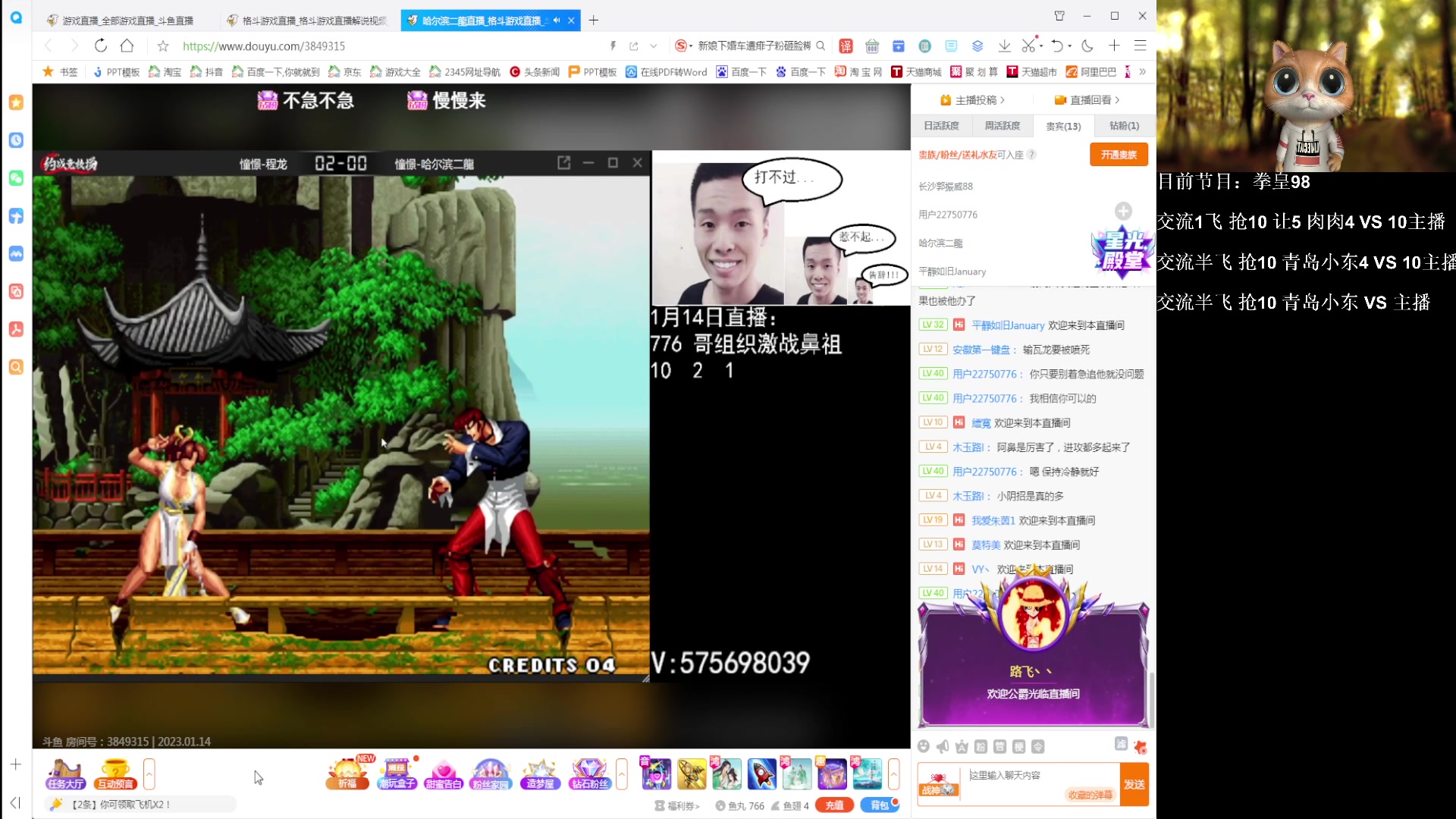The height and width of the screenshot is (819, 1456).
Task: Open the 祈福 activity icon
Action: point(347,773)
